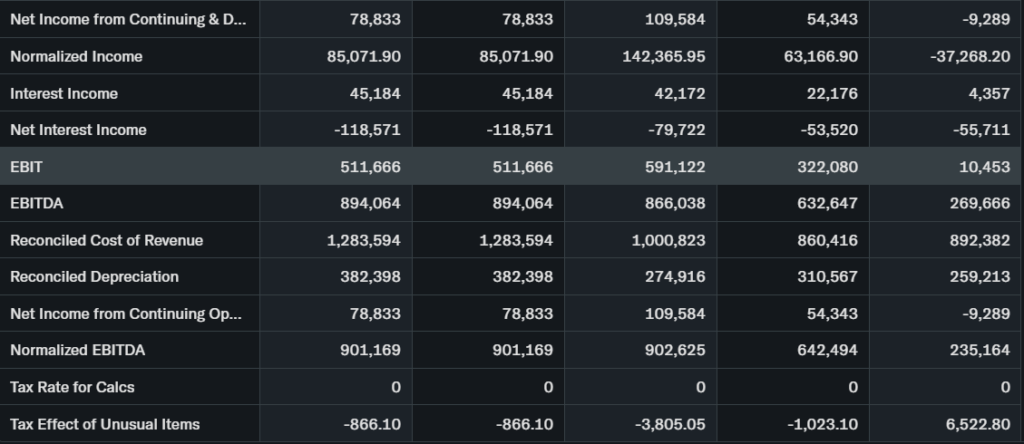Image resolution: width=1024 pixels, height=444 pixels.
Task: Select the Tax Effect of Unusual Items label
Action: 105,424
